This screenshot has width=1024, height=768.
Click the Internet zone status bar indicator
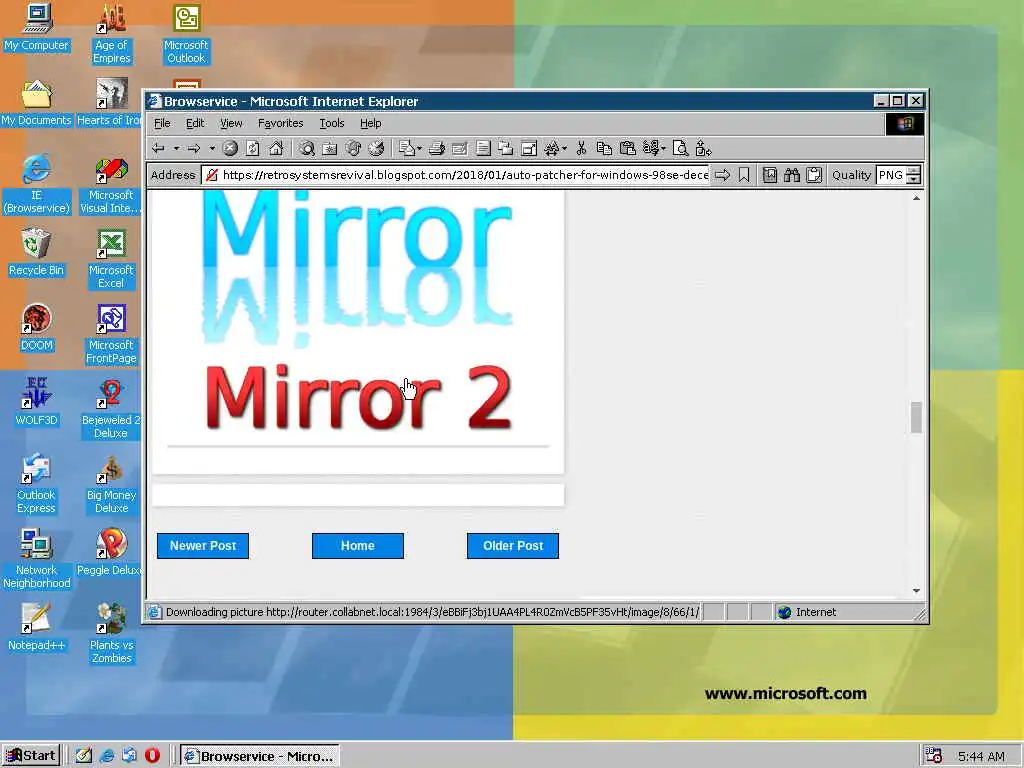[808, 612]
